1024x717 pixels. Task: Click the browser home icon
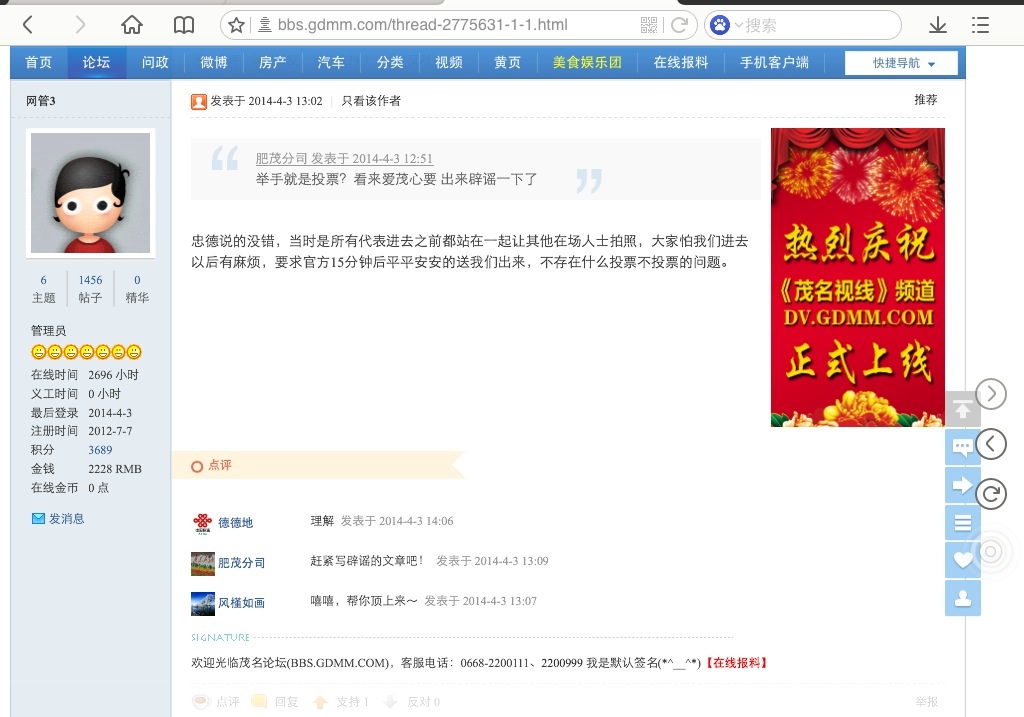tap(131, 25)
